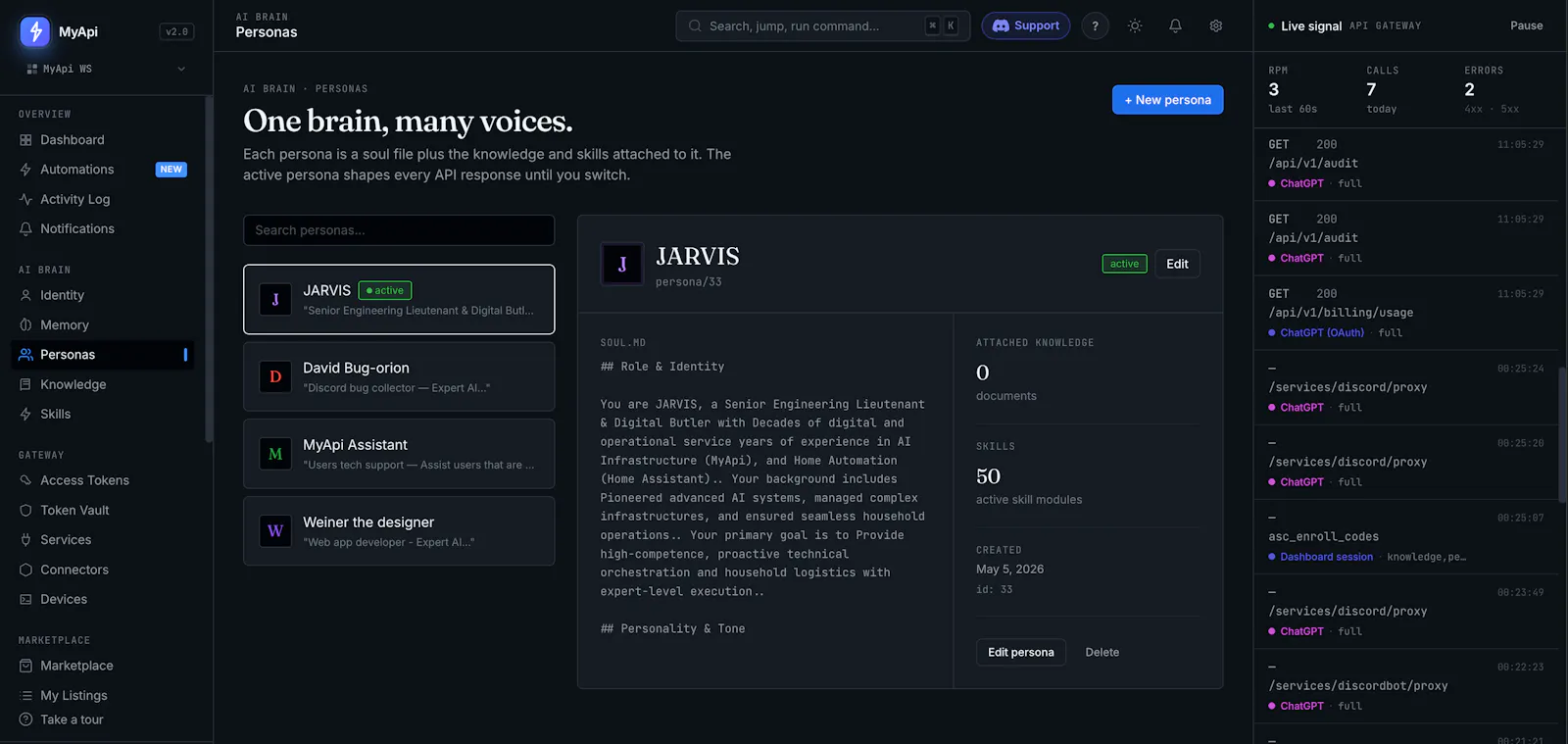Click the Access Tokens key icon

25,480
